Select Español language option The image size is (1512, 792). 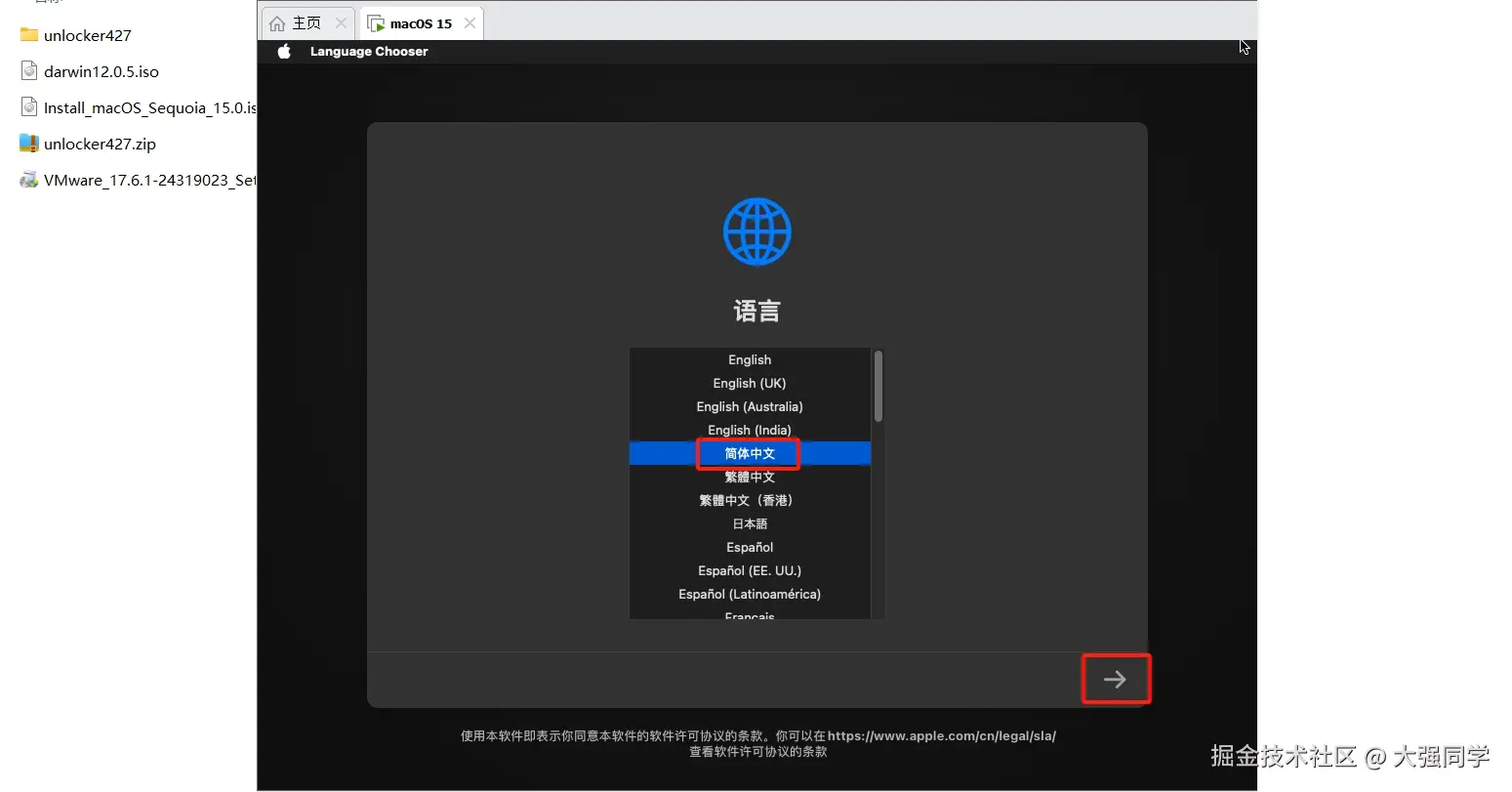pyautogui.click(x=750, y=548)
